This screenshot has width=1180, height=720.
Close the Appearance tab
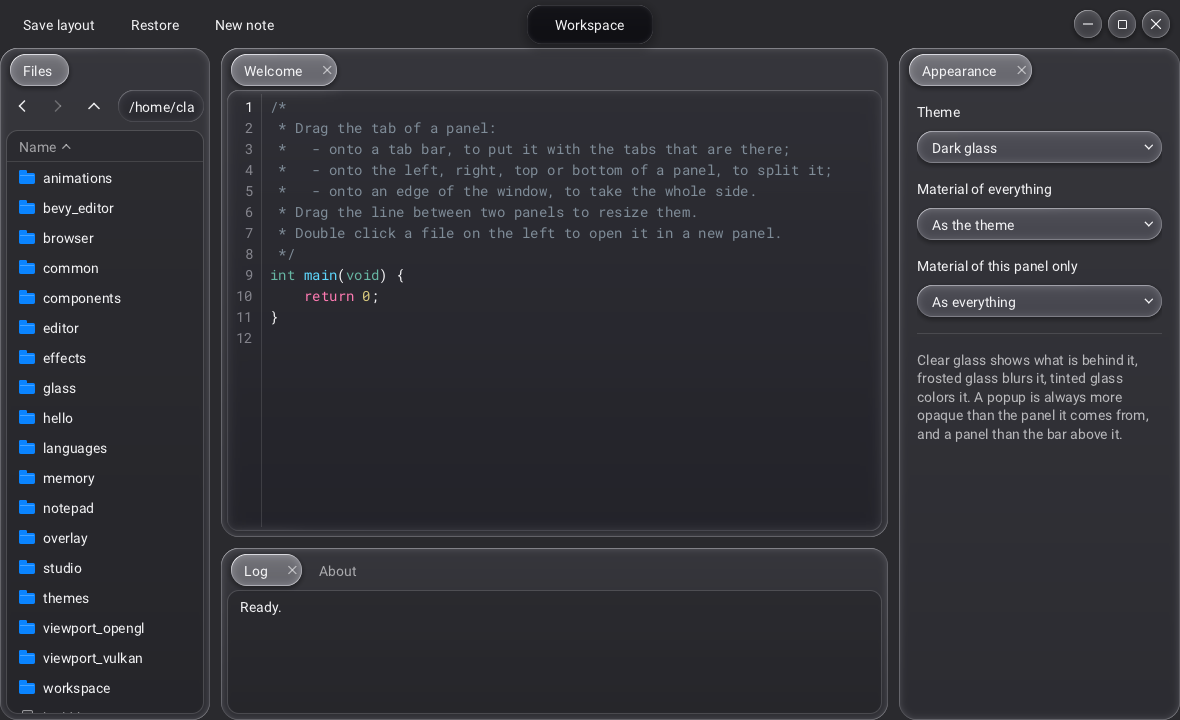click(1021, 70)
